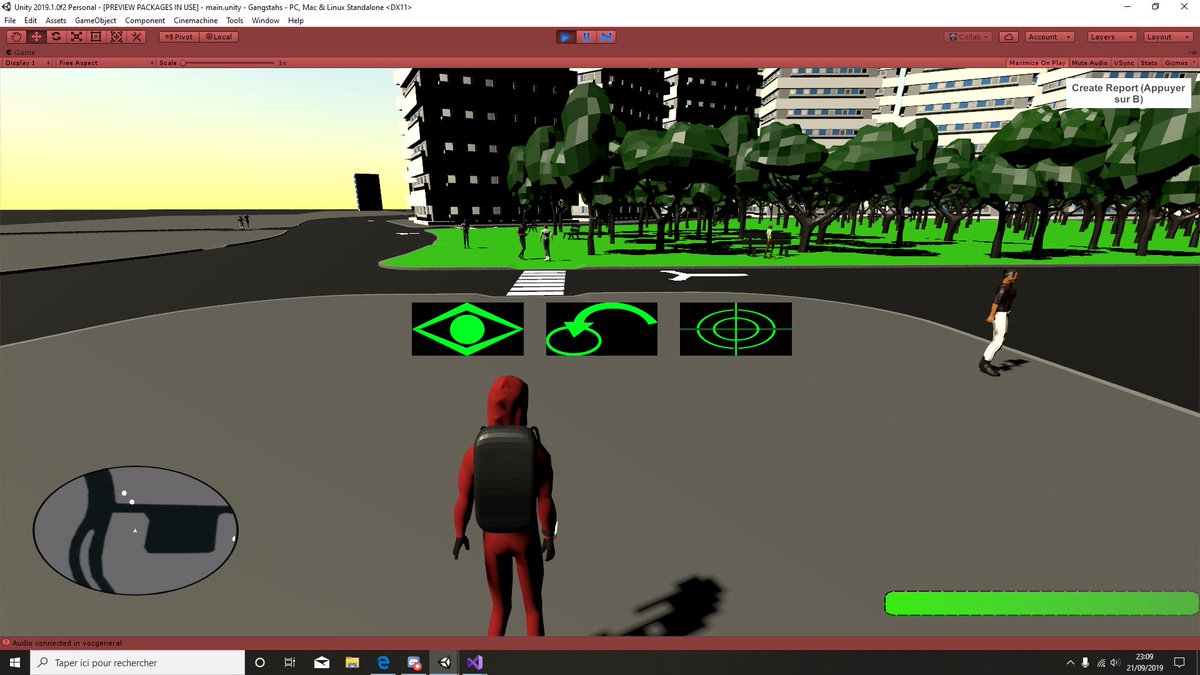Click the green crosshair target ability icon
Image resolution: width=1200 pixels, height=675 pixels.
[x=735, y=329]
